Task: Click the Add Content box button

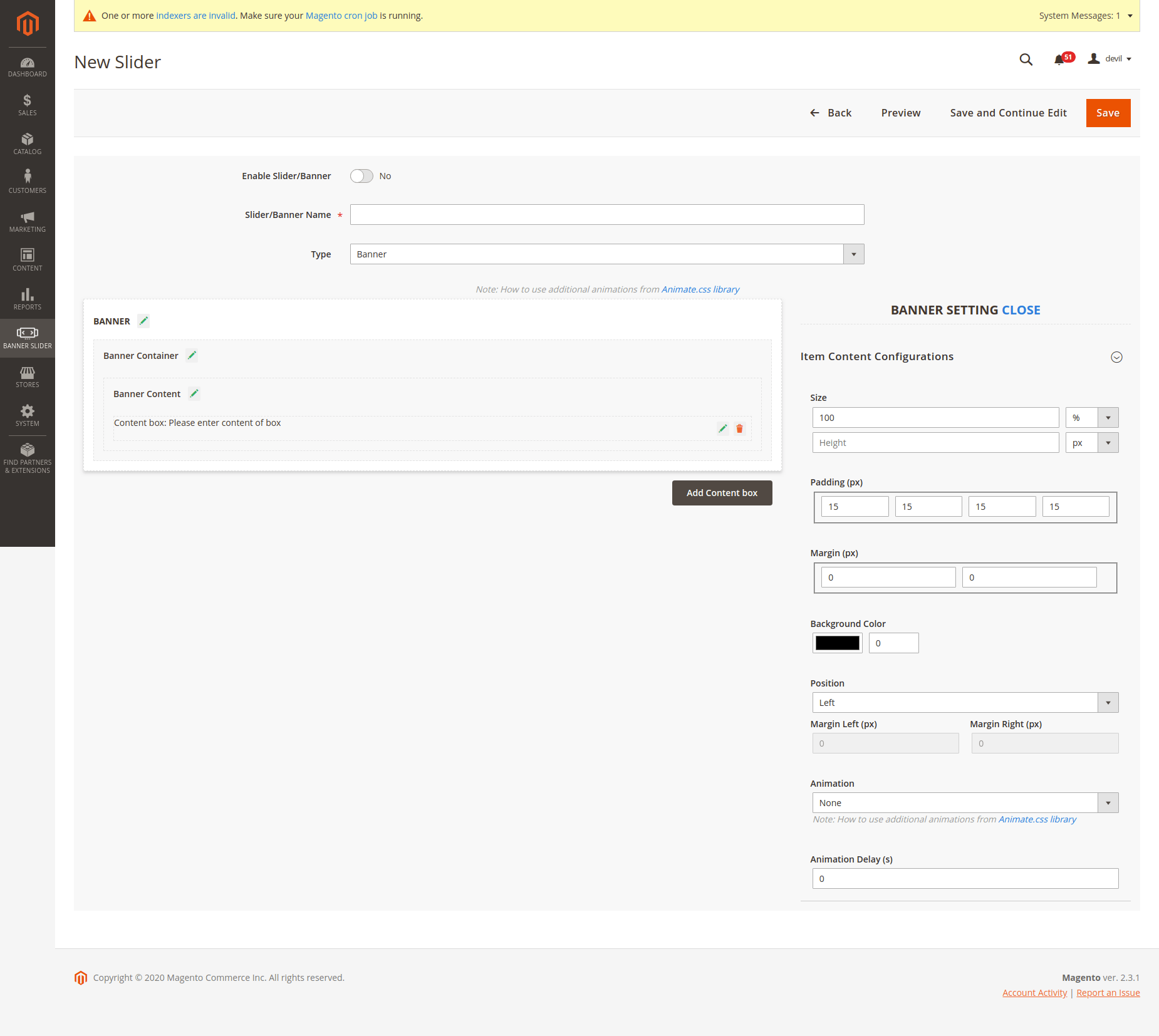Action: pos(722,493)
